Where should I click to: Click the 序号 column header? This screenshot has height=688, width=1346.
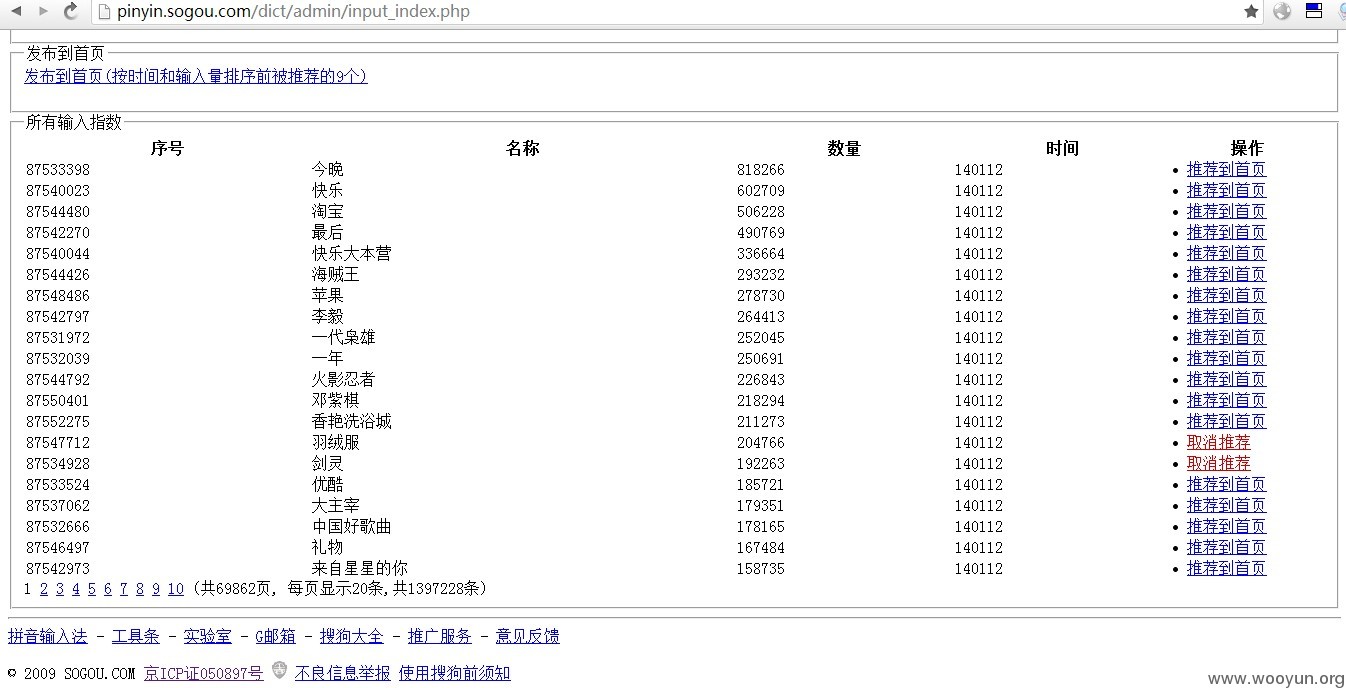tap(167, 148)
